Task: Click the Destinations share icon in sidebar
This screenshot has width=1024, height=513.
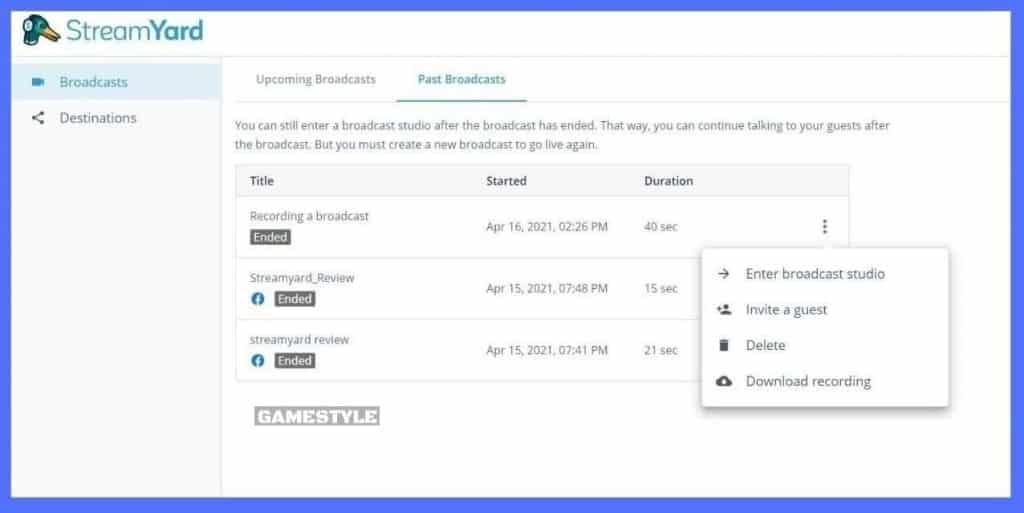Action: pos(38,118)
